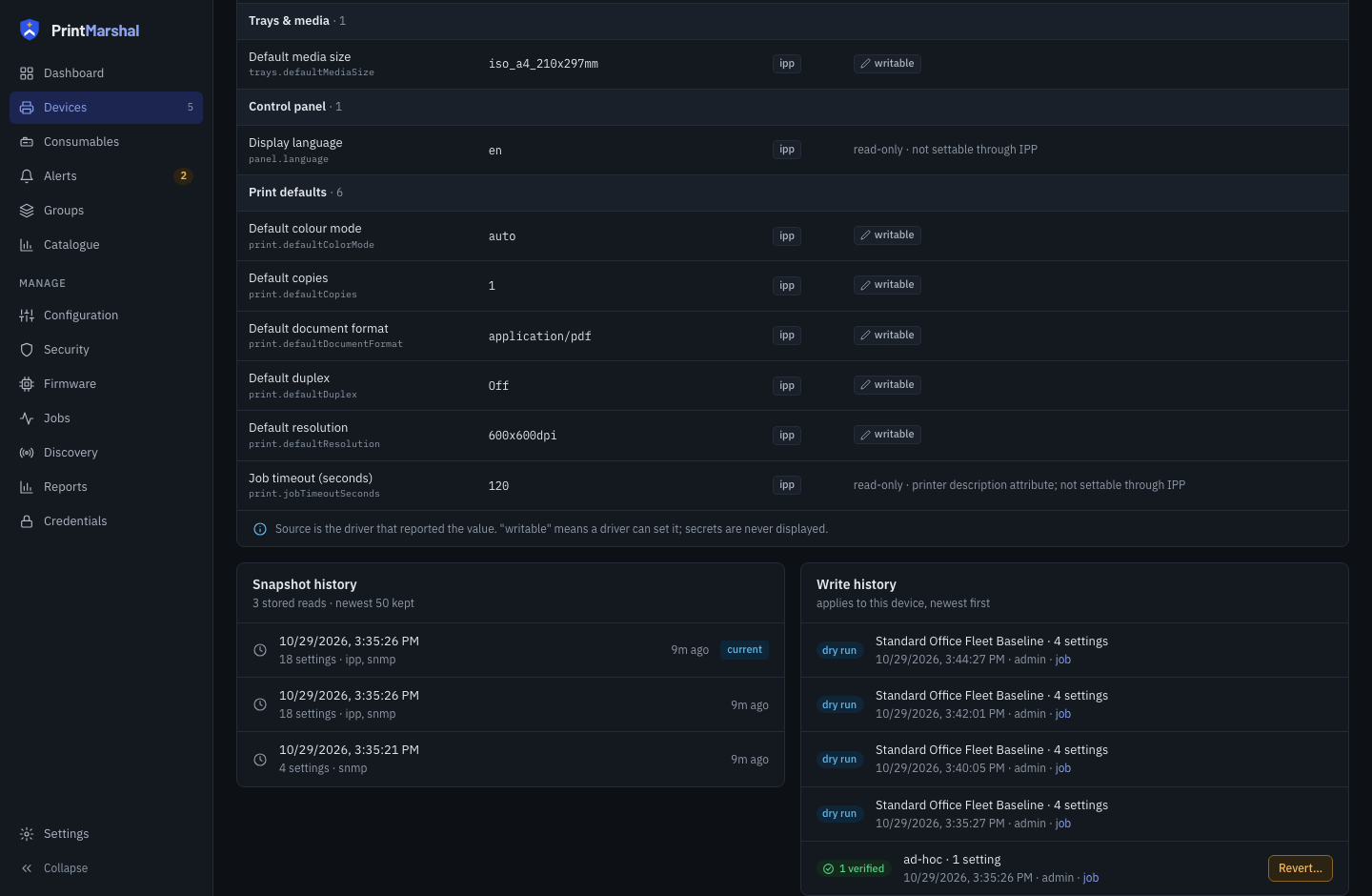
Task: Open job link for 3:35:27 PM write
Action: 1063,824
